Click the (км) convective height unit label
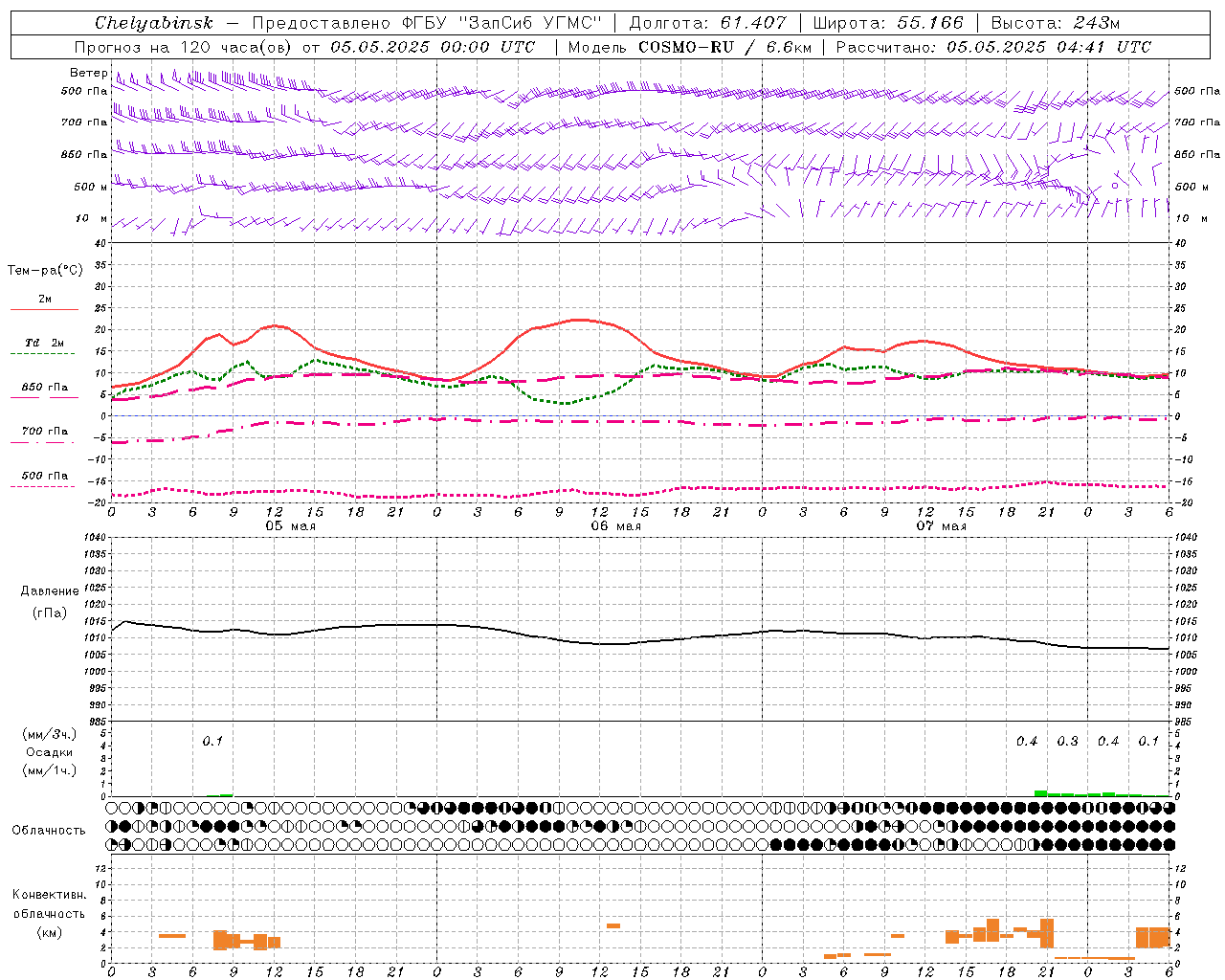 point(49,932)
